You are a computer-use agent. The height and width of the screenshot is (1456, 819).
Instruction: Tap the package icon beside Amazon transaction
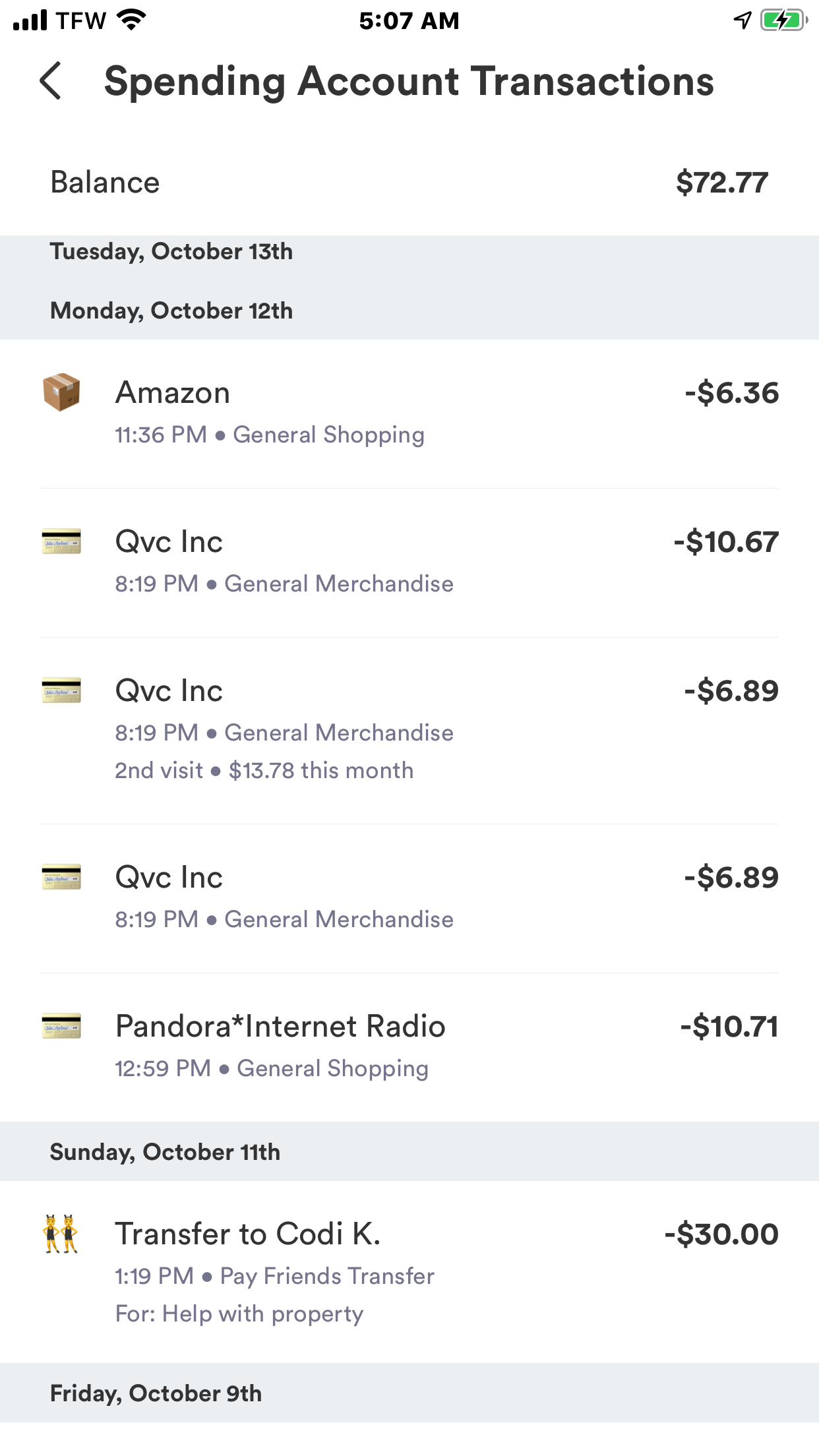(61, 392)
